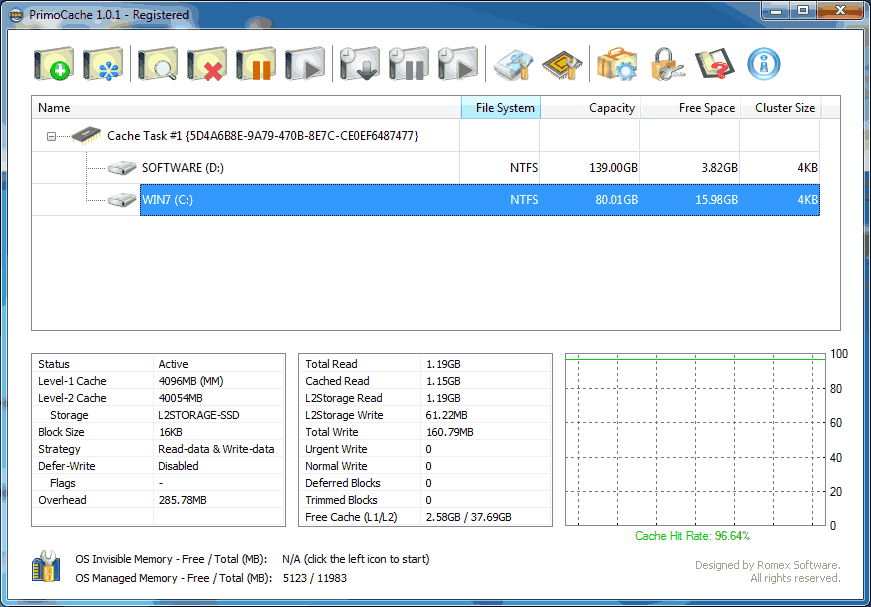Sort by the Cluster Size column header
The width and height of the screenshot is (871, 607).
pos(781,108)
